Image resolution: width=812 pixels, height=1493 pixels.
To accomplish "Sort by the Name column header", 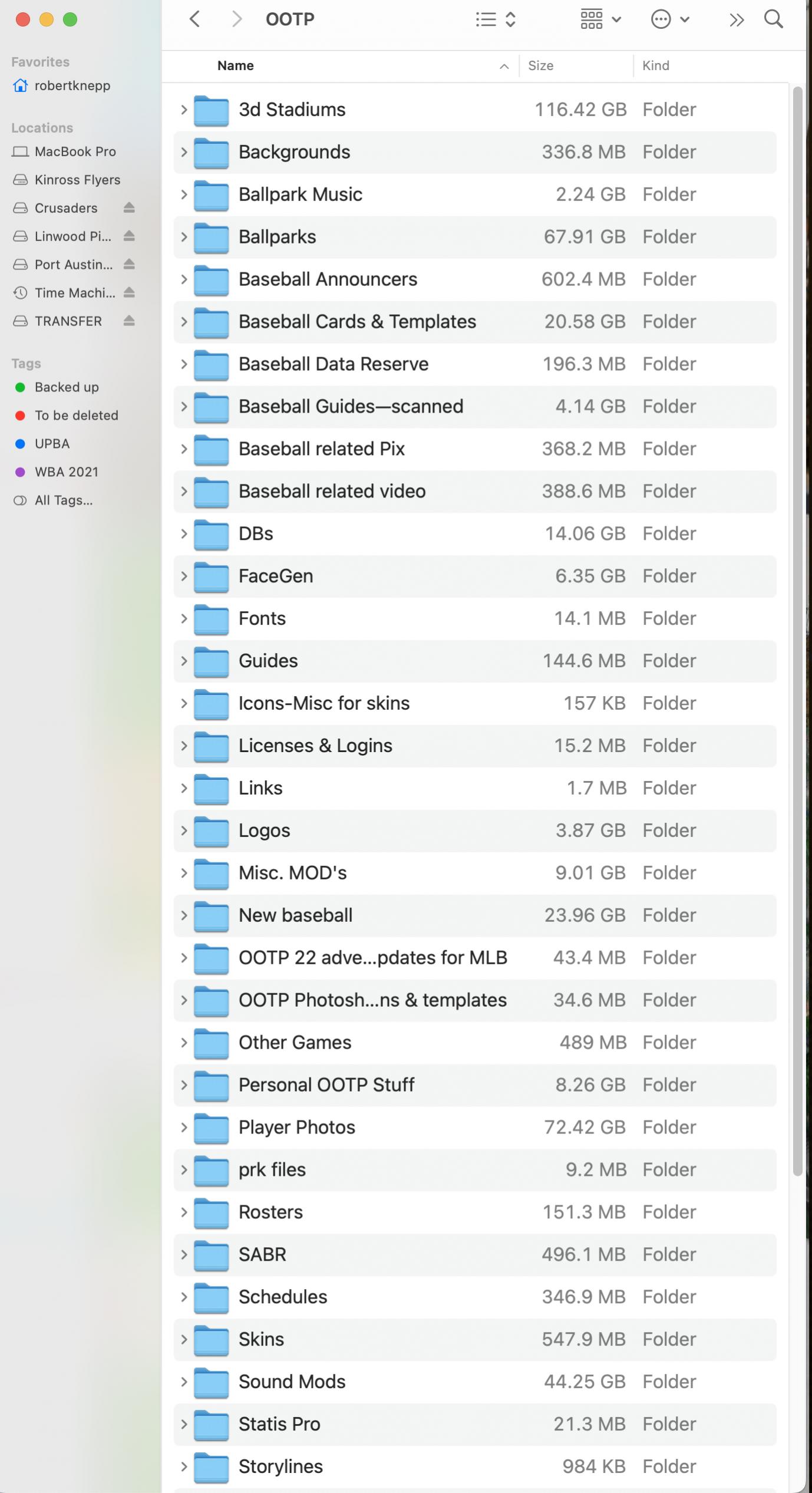I will pos(236,66).
